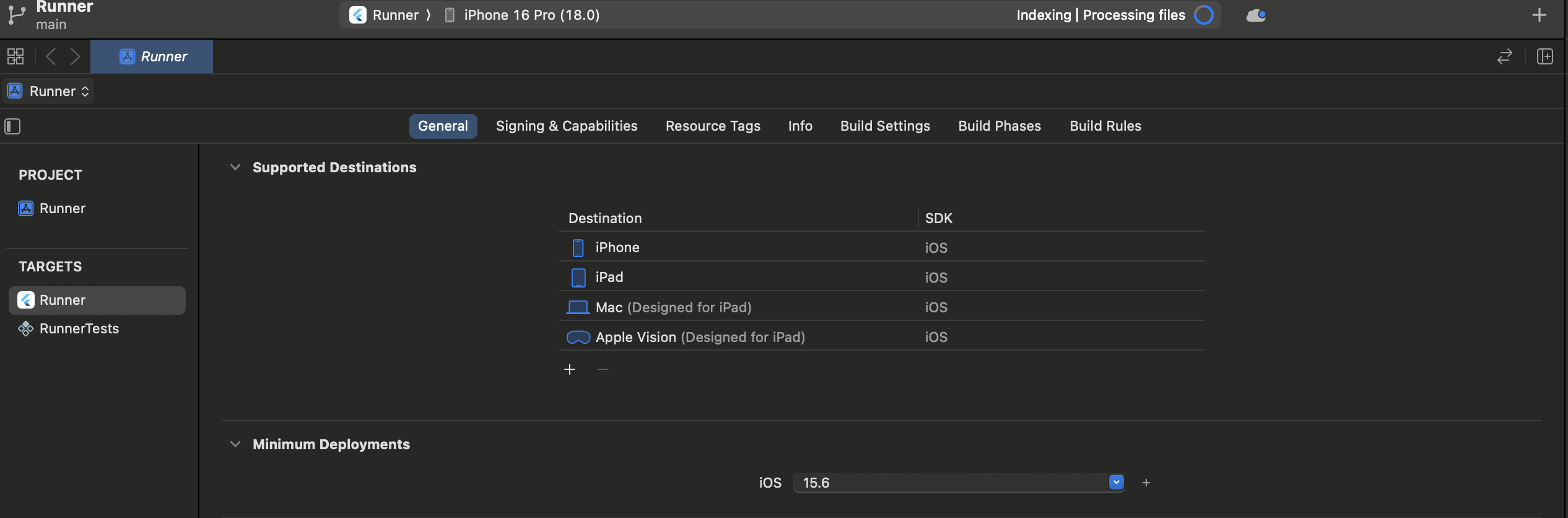Image resolution: width=1568 pixels, height=518 pixels.
Task: Select the iPhone destination row
Action: tap(881, 247)
